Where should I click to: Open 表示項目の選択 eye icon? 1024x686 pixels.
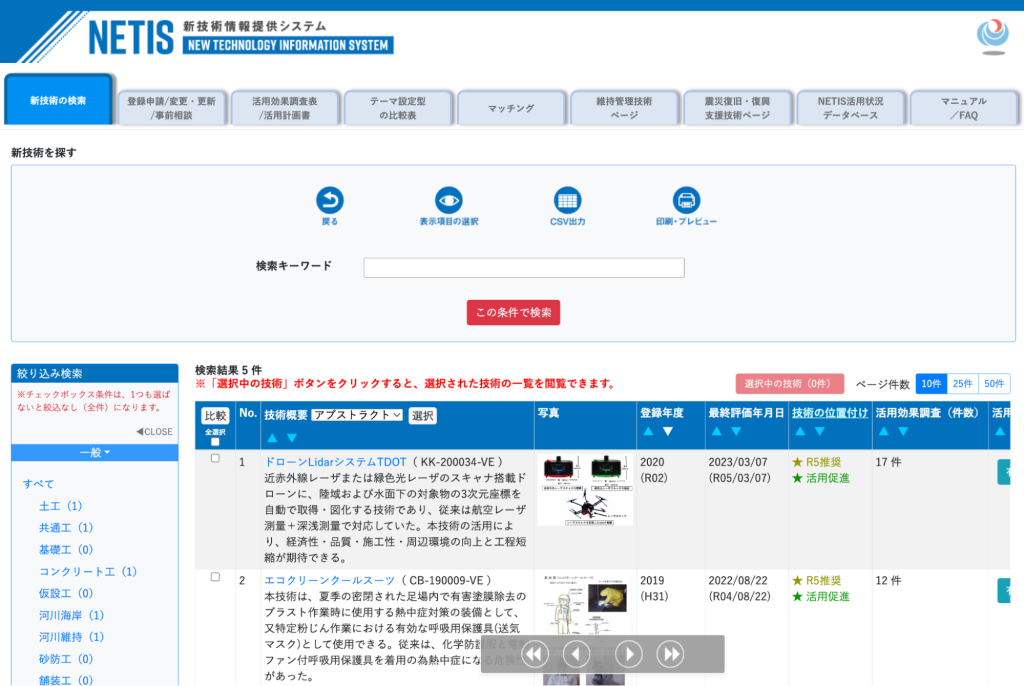[449, 200]
